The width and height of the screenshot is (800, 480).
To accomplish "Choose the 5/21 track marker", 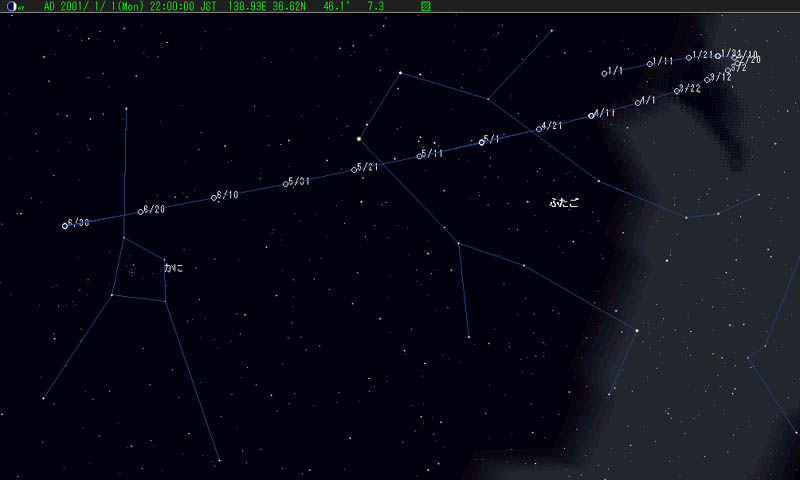I will (354, 169).
